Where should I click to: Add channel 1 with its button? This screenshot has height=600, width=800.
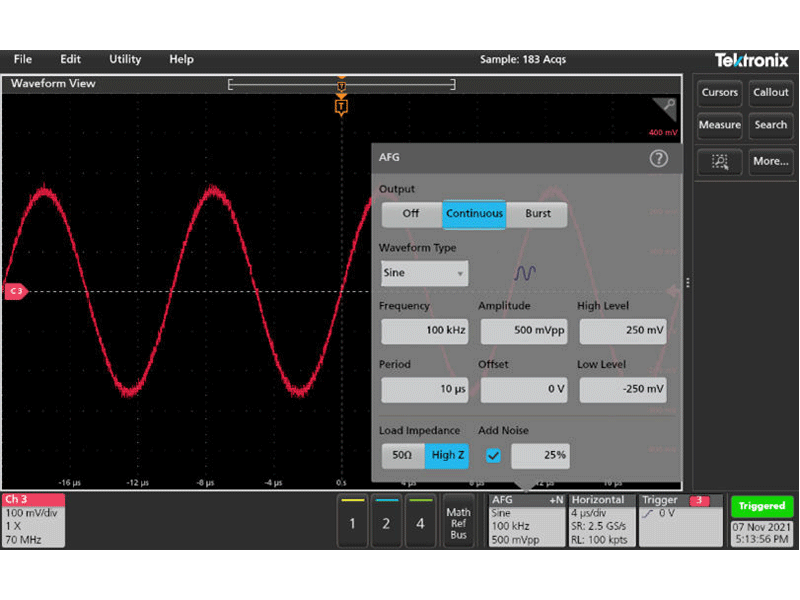pos(351,520)
